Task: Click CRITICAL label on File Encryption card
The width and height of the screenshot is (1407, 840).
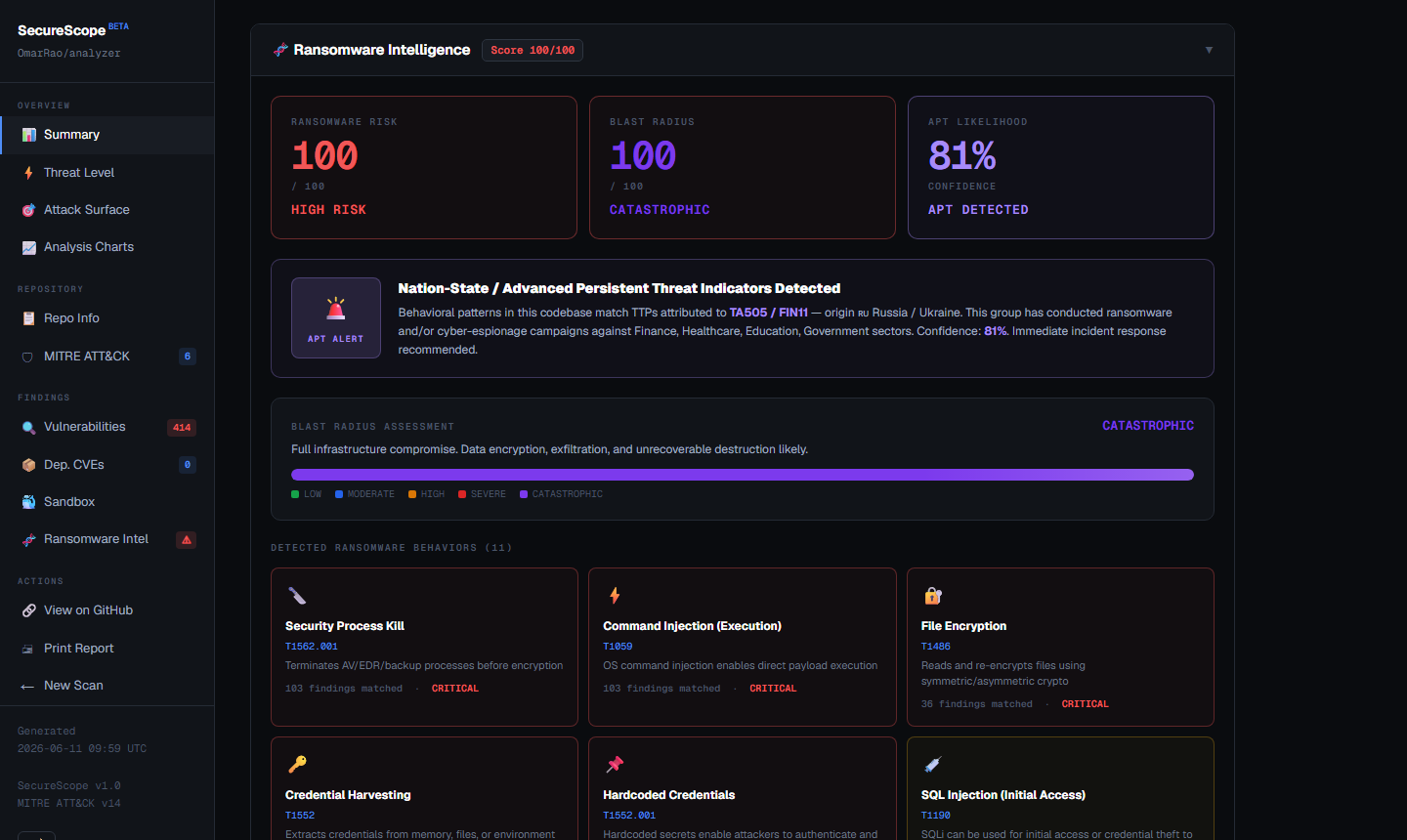Action: pos(1086,704)
